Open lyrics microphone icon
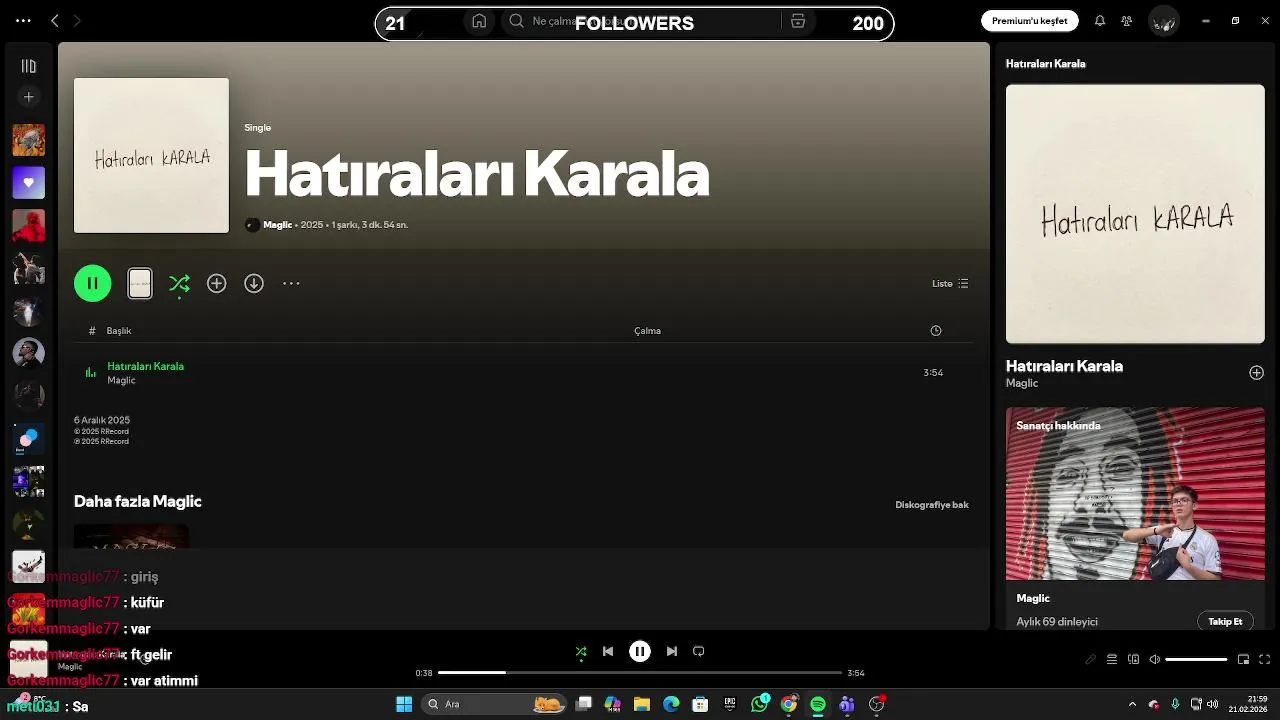1280x720 pixels. pos(1091,660)
